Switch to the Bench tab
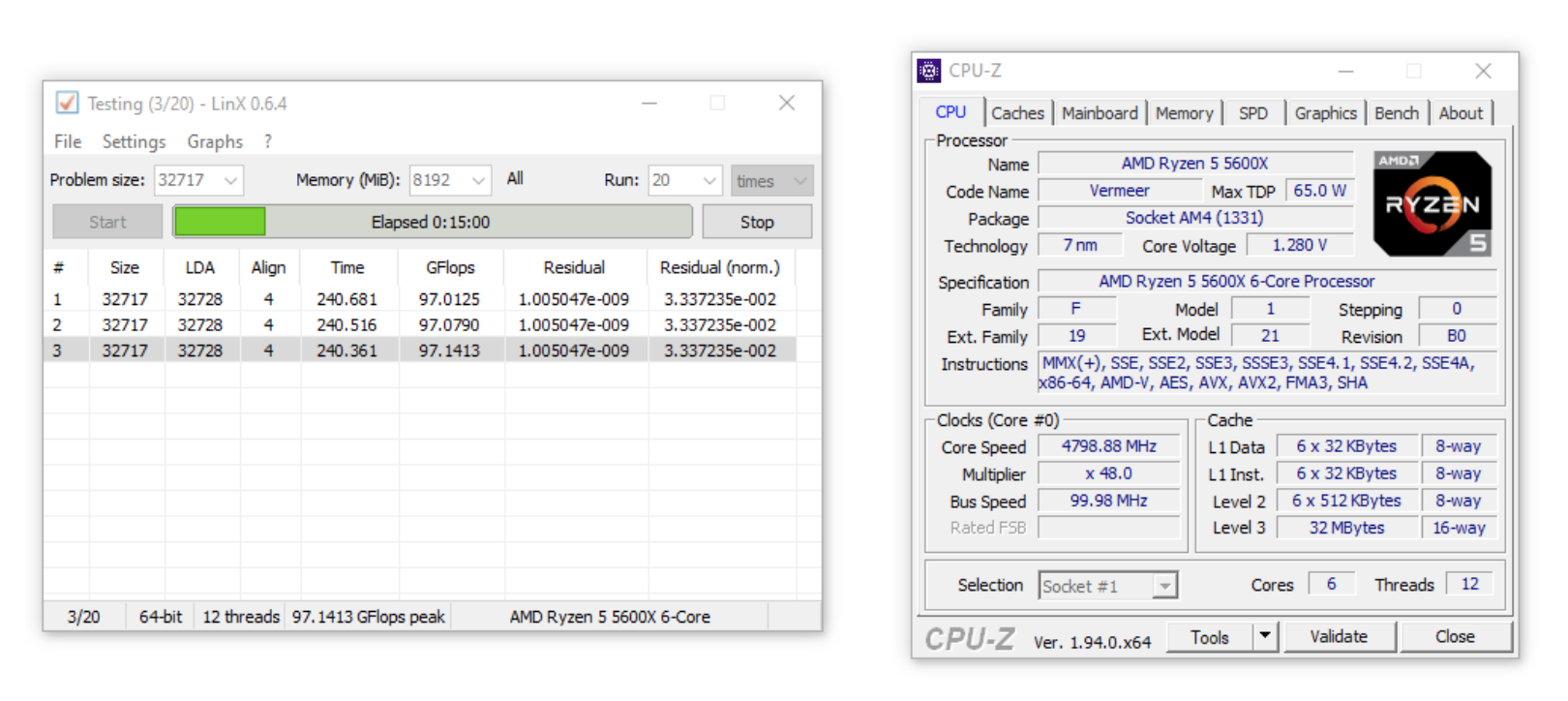 click(1397, 113)
